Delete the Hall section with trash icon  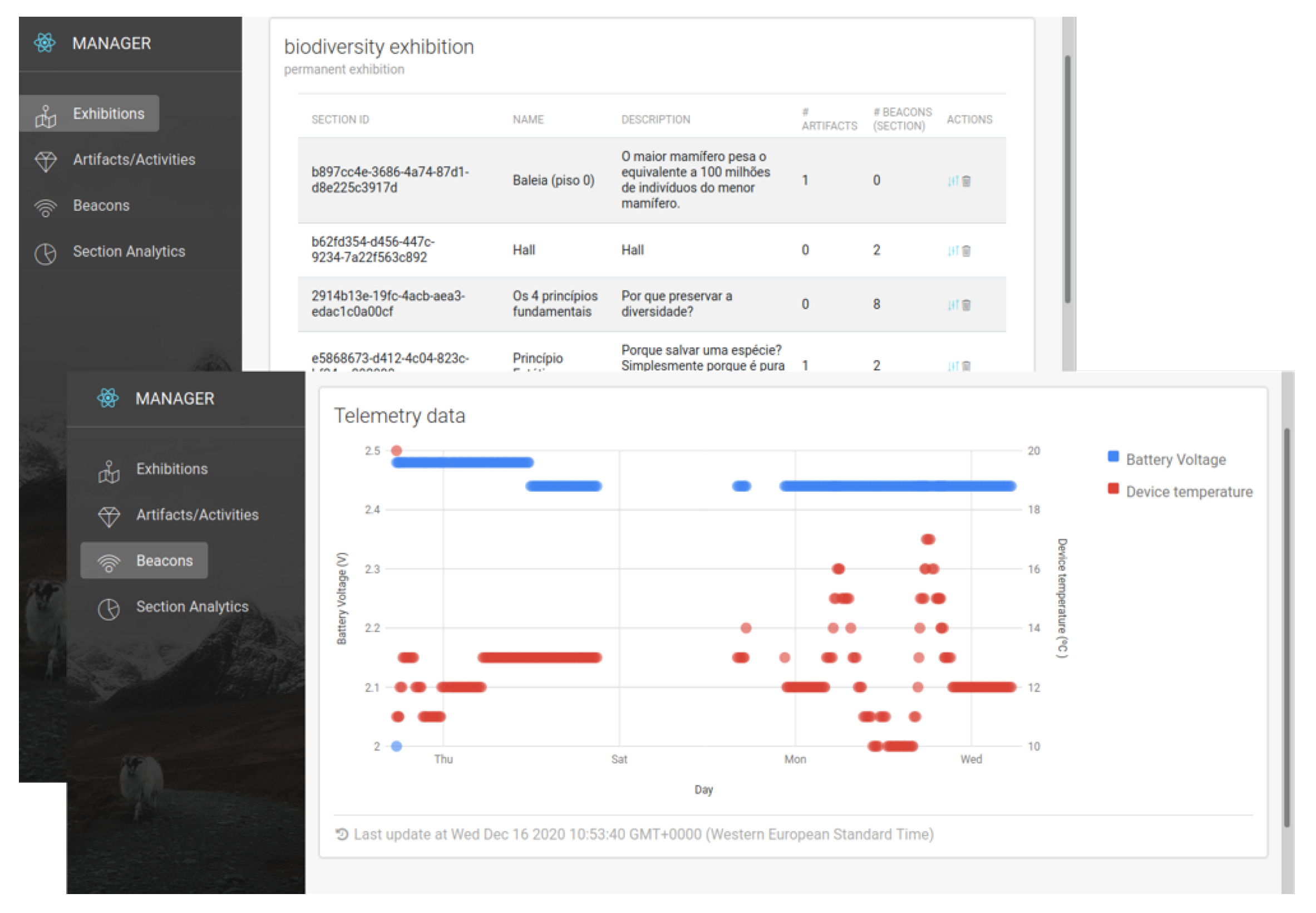point(965,251)
